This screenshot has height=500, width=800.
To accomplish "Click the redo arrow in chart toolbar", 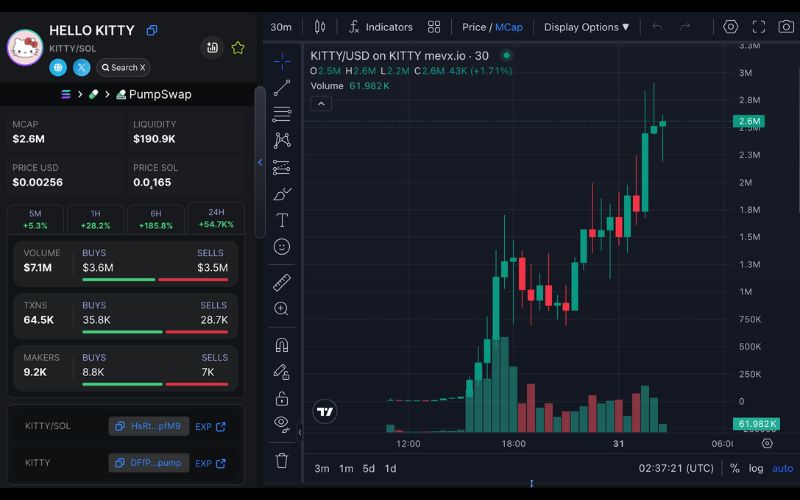I will [685, 27].
